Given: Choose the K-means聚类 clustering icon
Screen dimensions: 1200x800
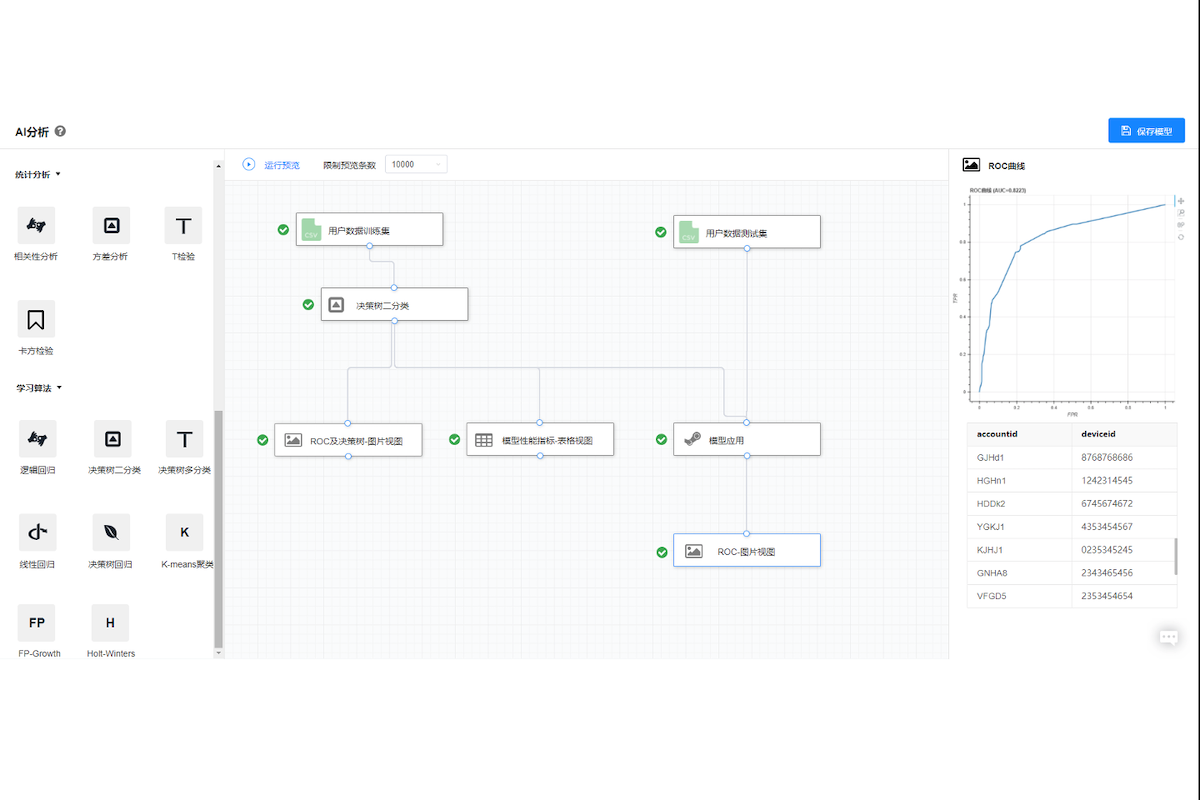Looking at the screenshot, I should 184,532.
